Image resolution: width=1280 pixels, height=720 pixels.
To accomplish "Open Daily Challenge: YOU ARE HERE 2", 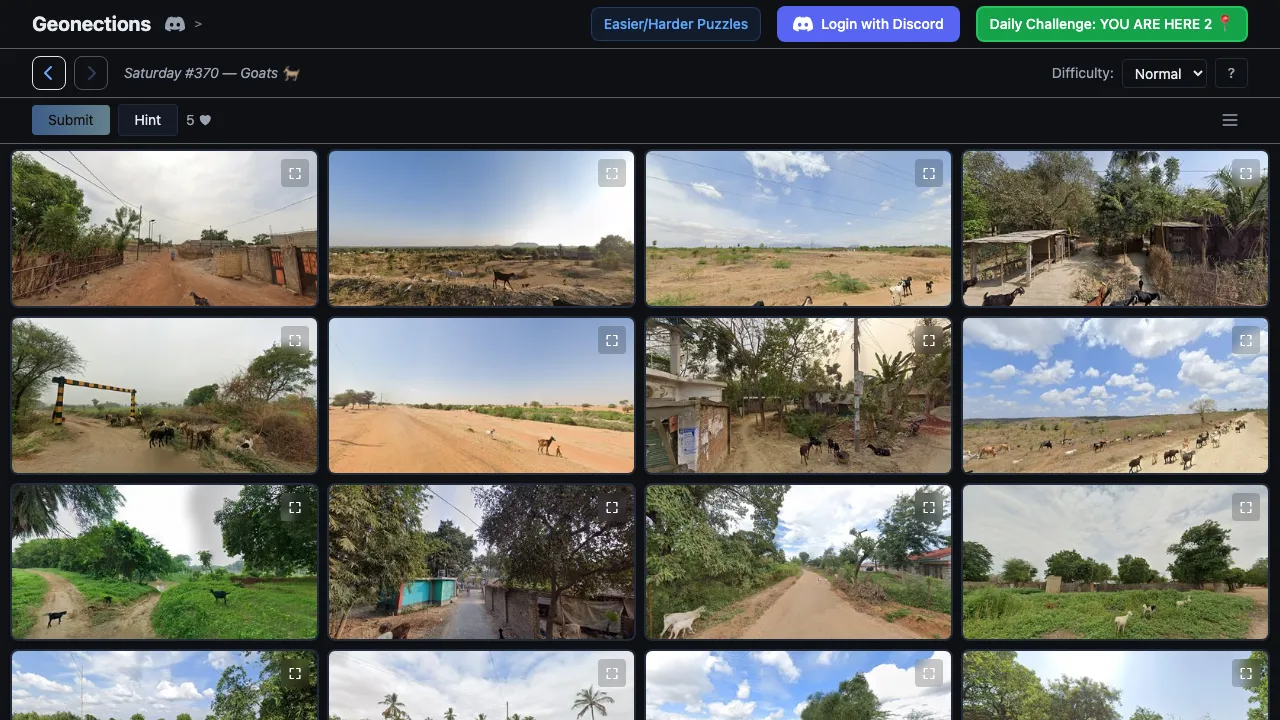I will (x=1112, y=24).
